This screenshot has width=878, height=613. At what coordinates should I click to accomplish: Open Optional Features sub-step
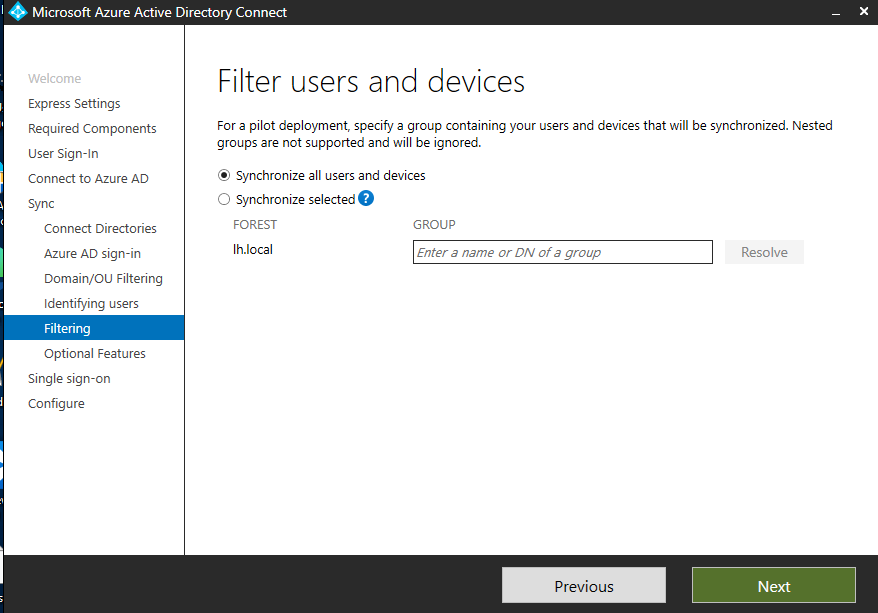click(x=95, y=353)
